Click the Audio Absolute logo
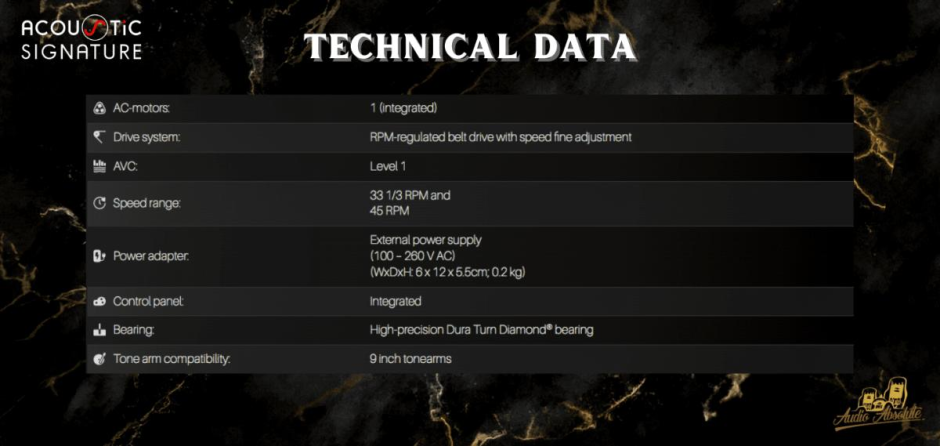The image size is (940, 446). pos(879,407)
